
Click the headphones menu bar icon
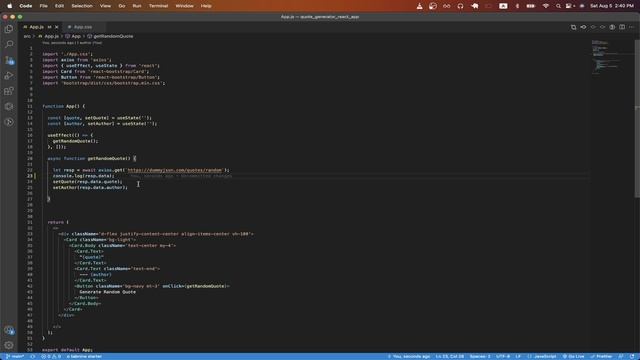(460, 6)
